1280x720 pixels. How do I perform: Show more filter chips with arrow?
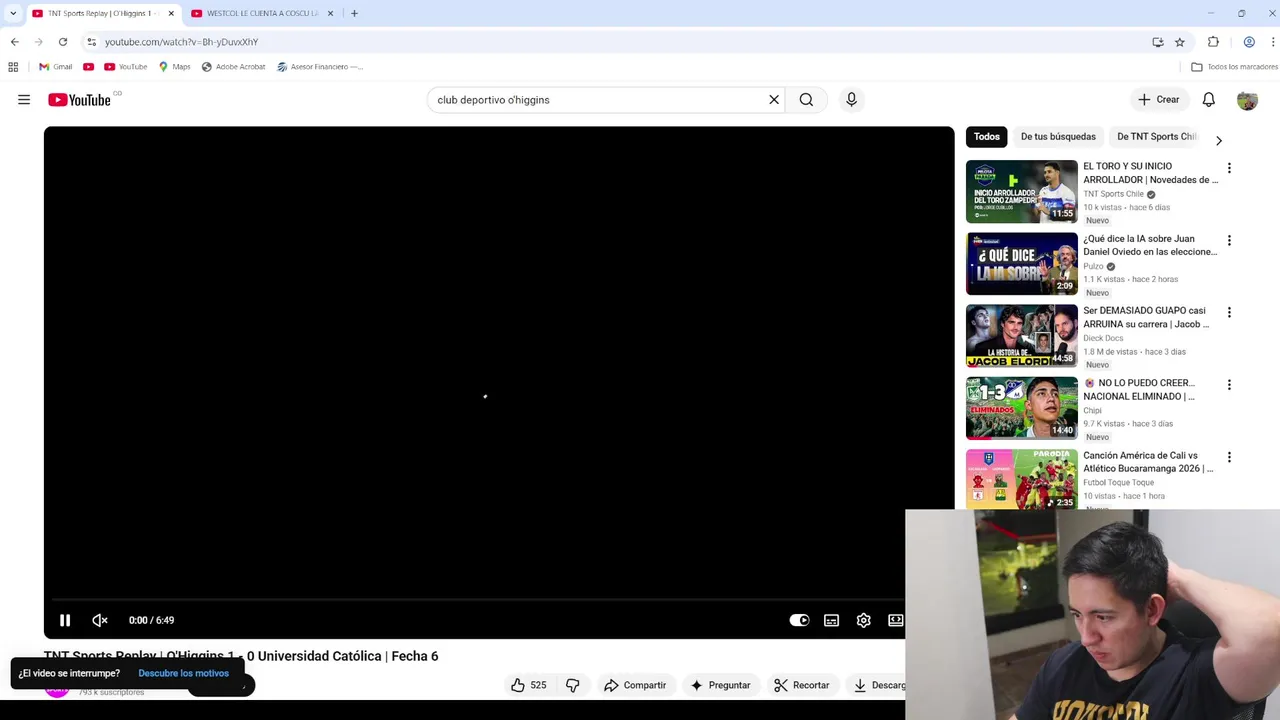point(1219,141)
